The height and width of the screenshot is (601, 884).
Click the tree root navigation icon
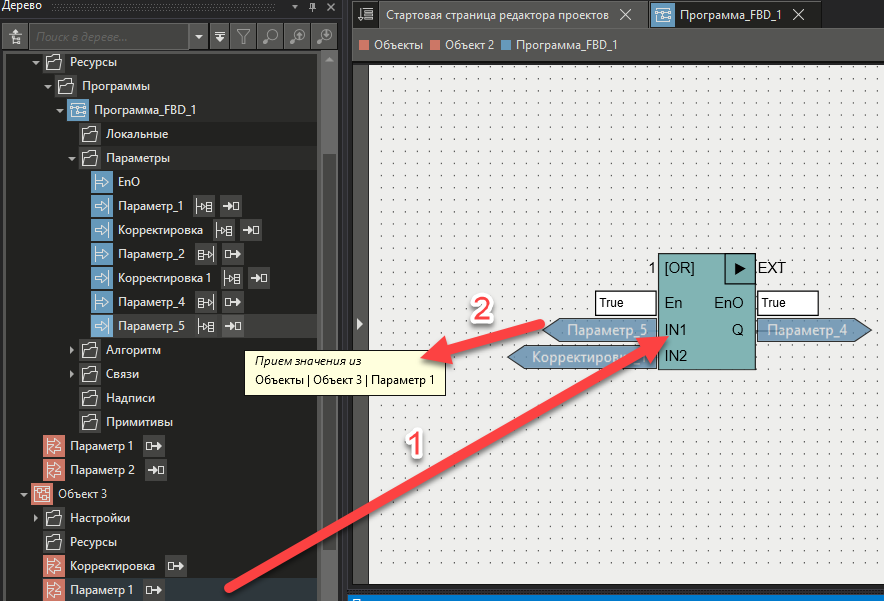point(15,37)
